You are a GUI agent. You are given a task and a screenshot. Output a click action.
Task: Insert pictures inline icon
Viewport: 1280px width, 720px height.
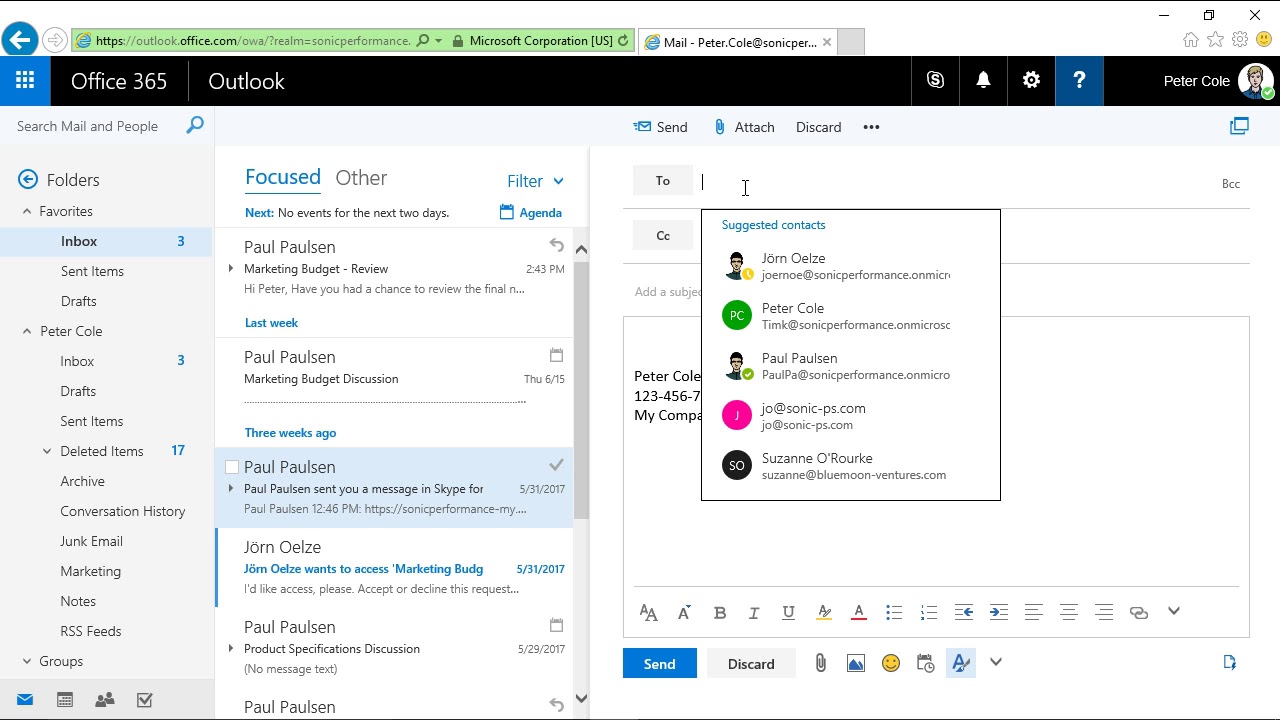coord(855,663)
